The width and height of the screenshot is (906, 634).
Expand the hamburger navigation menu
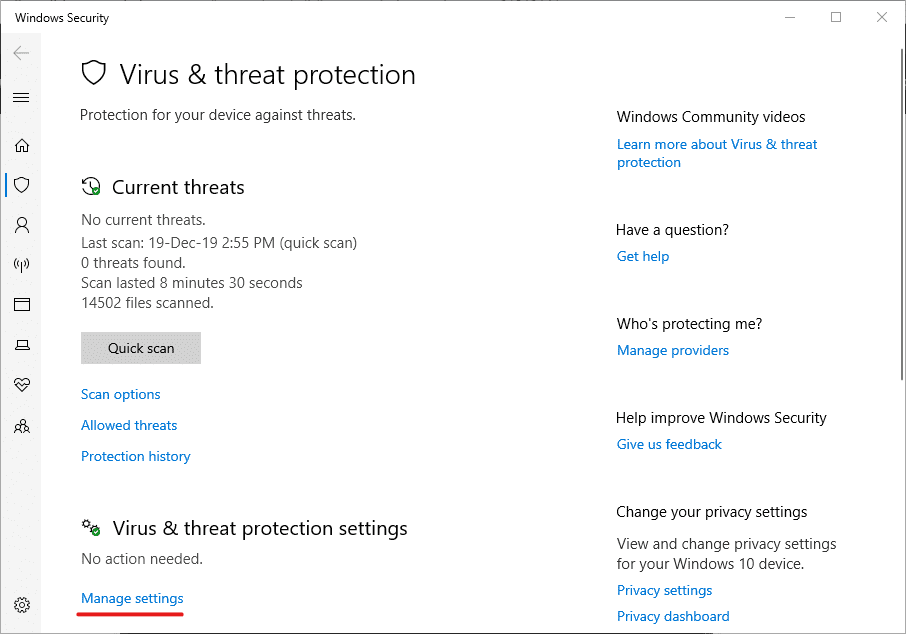tap(21, 97)
